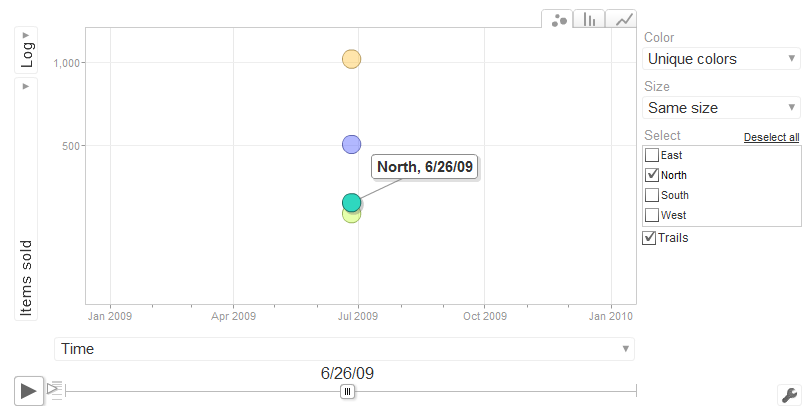
Task: Open the Log scale dropdown
Action: (x=26, y=50)
